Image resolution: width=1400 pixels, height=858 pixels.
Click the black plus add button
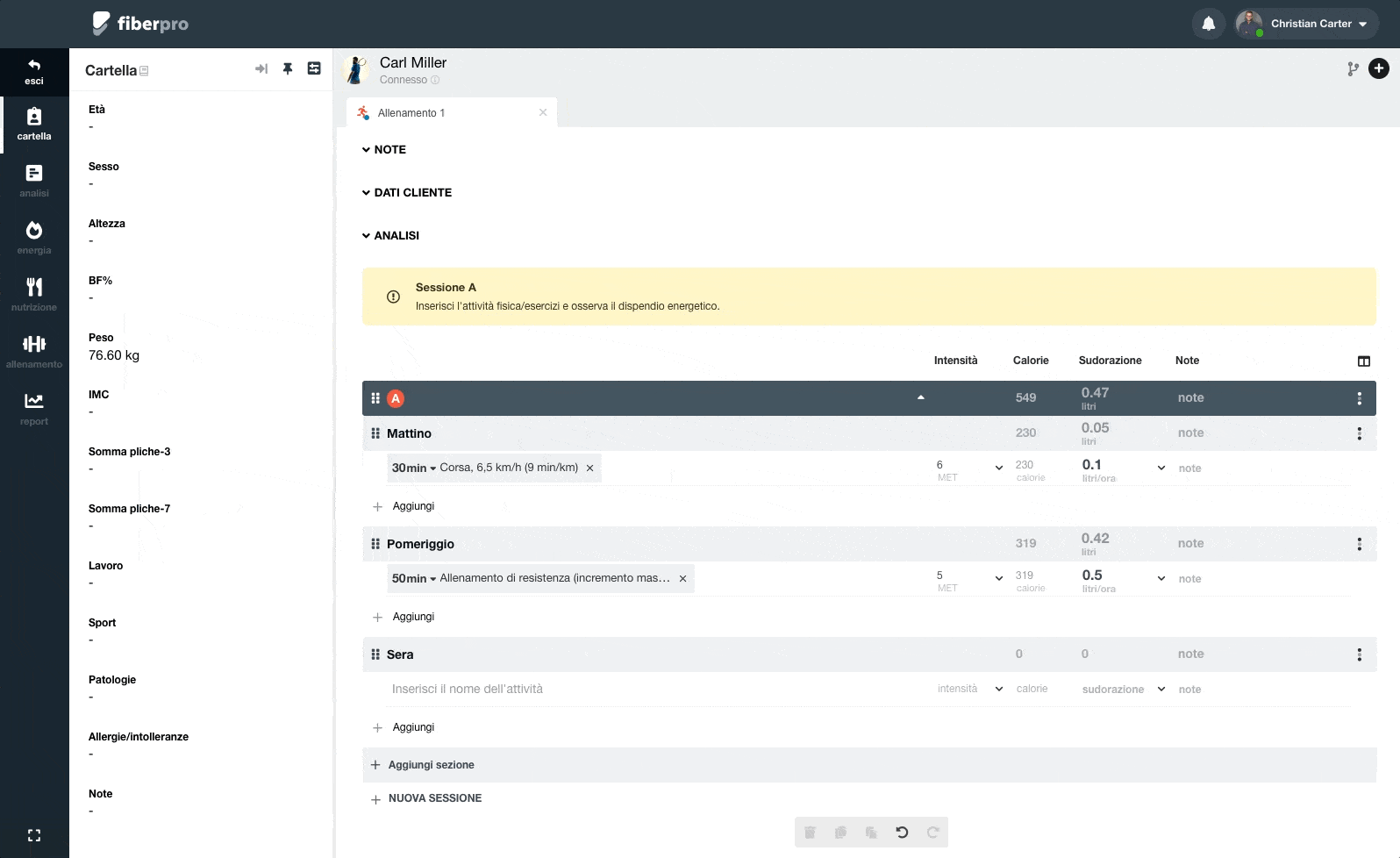(x=1379, y=68)
